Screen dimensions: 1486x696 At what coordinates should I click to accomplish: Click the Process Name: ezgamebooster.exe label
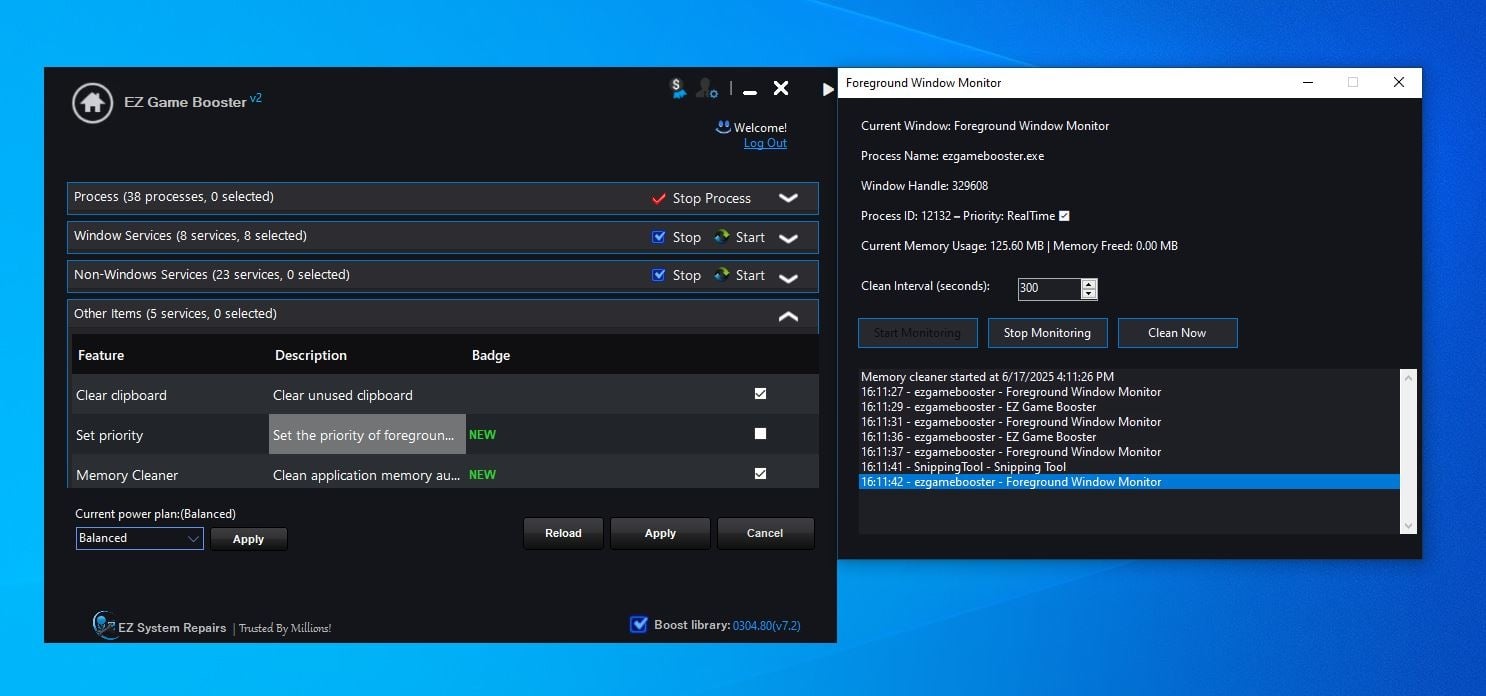click(952, 156)
